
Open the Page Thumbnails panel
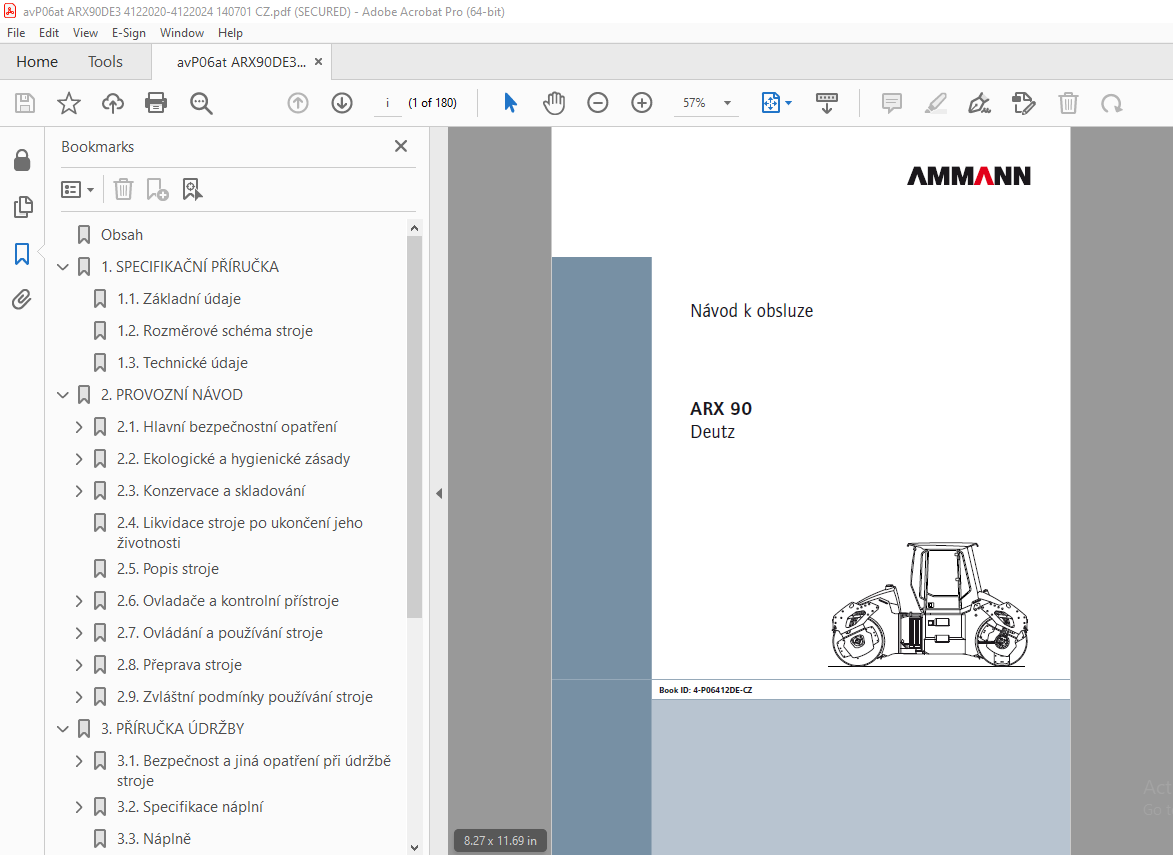(23, 207)
